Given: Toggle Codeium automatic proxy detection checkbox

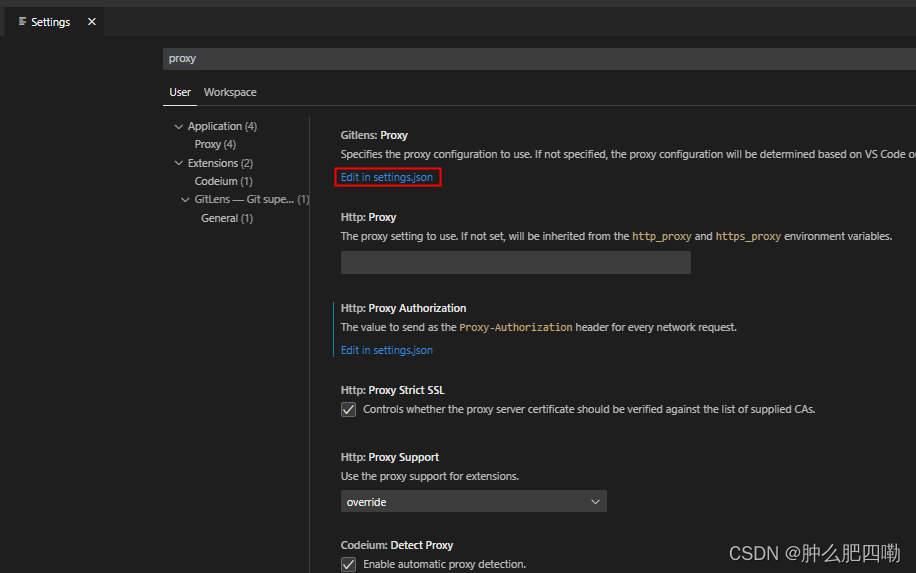Looking at the screenshot, I should pos(348,564).
